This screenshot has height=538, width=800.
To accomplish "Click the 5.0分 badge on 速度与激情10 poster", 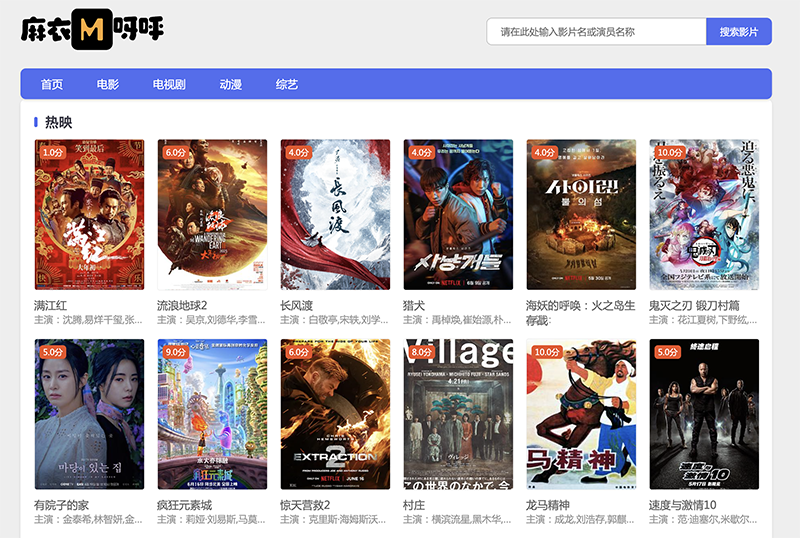I will pos(668,352).
